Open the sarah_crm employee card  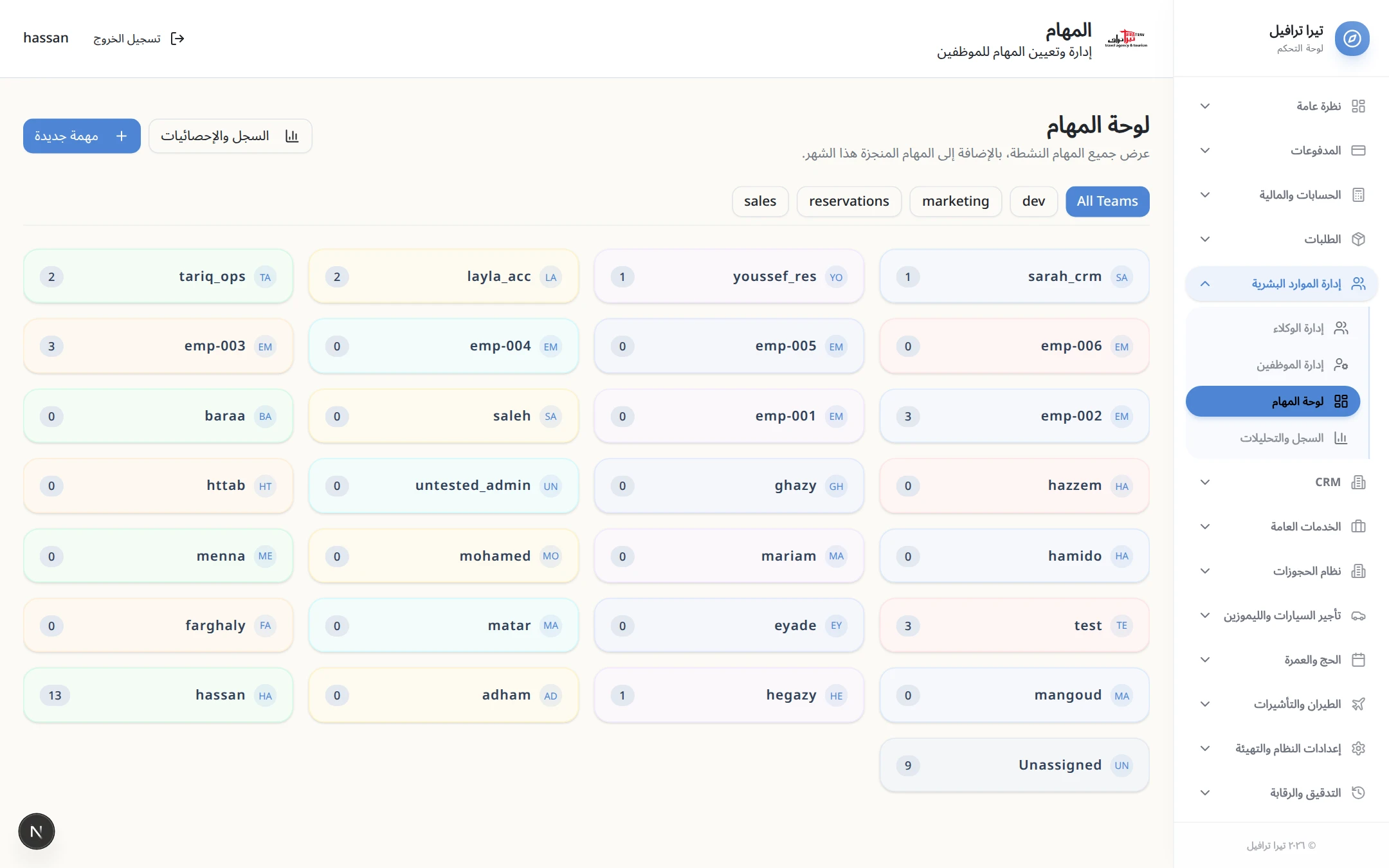point(1014,276)
